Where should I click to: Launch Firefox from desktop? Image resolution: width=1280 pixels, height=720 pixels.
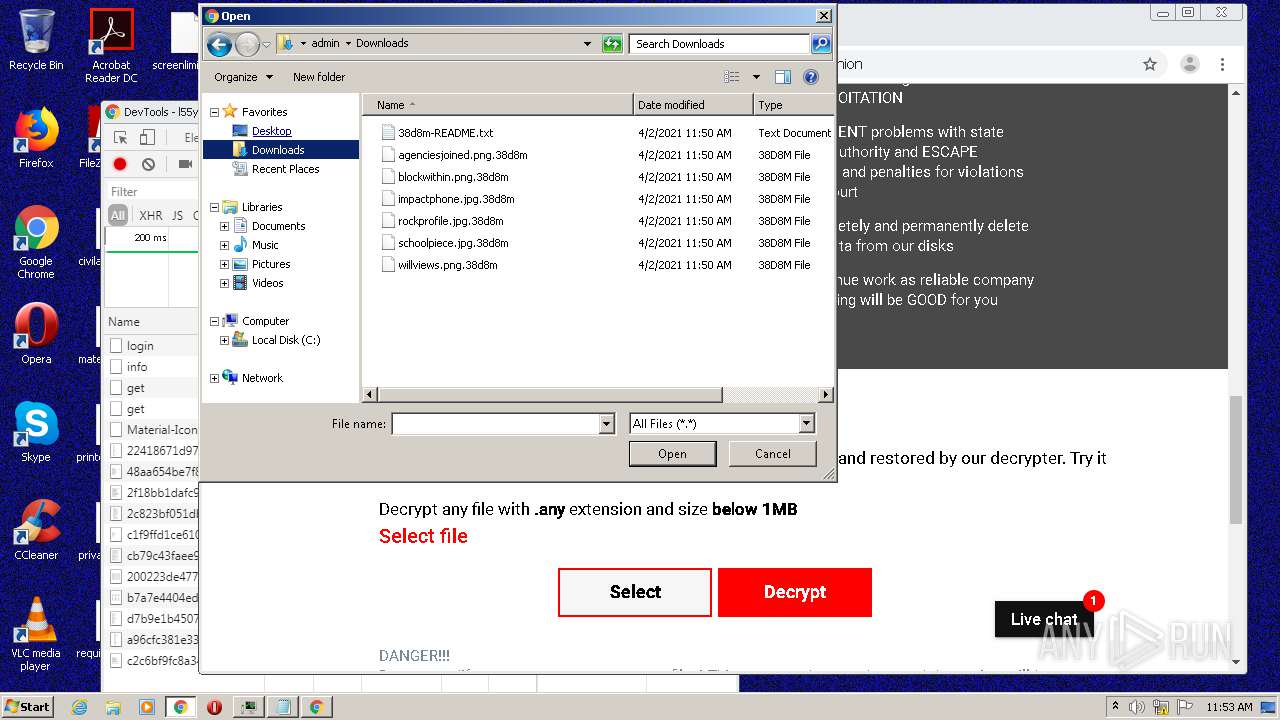tap(36, 138)
